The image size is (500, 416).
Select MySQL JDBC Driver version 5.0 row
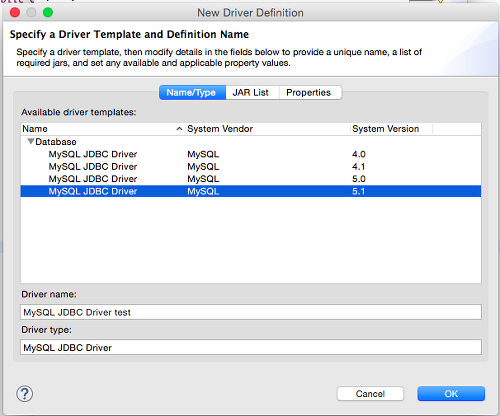pyautogui.click(x=251, y=179)
